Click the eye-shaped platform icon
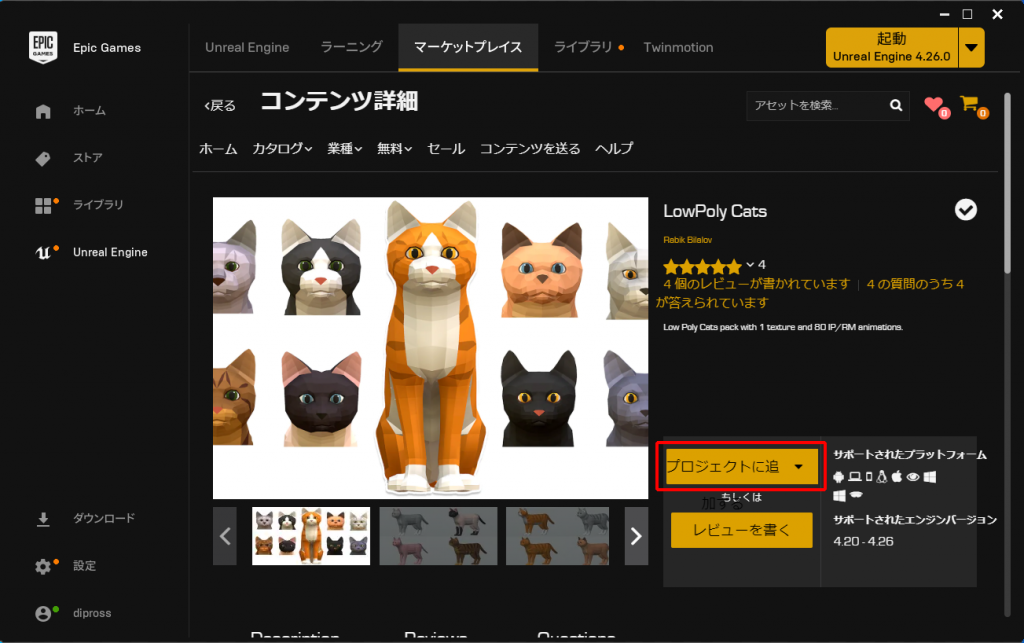The height and width of the screenshot is (643, 1024). (x=913, y=477)
